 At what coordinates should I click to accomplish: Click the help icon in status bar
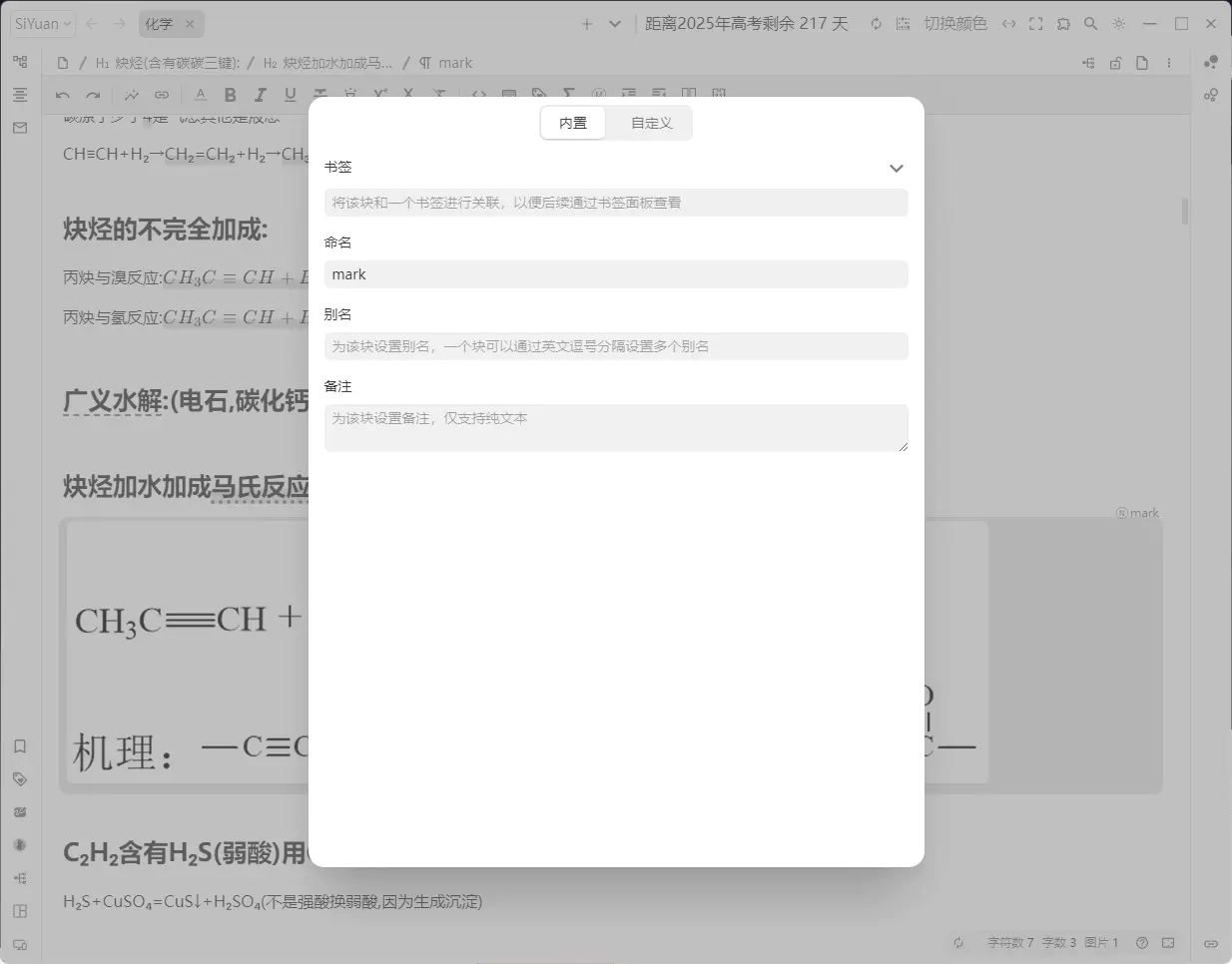pyautogui.click(x=1142, y=943)
